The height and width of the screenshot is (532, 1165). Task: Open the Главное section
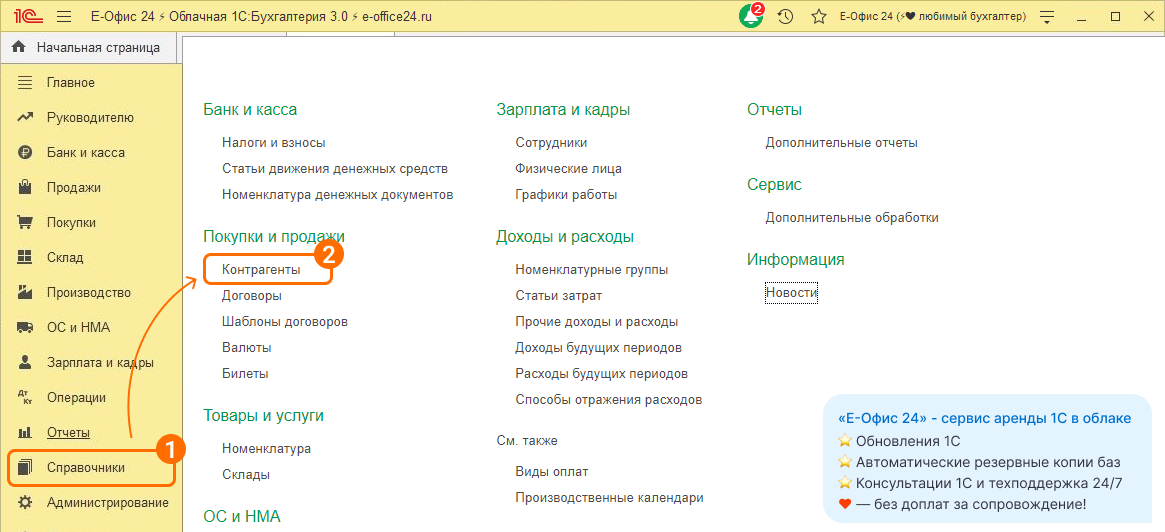point(71,82)
